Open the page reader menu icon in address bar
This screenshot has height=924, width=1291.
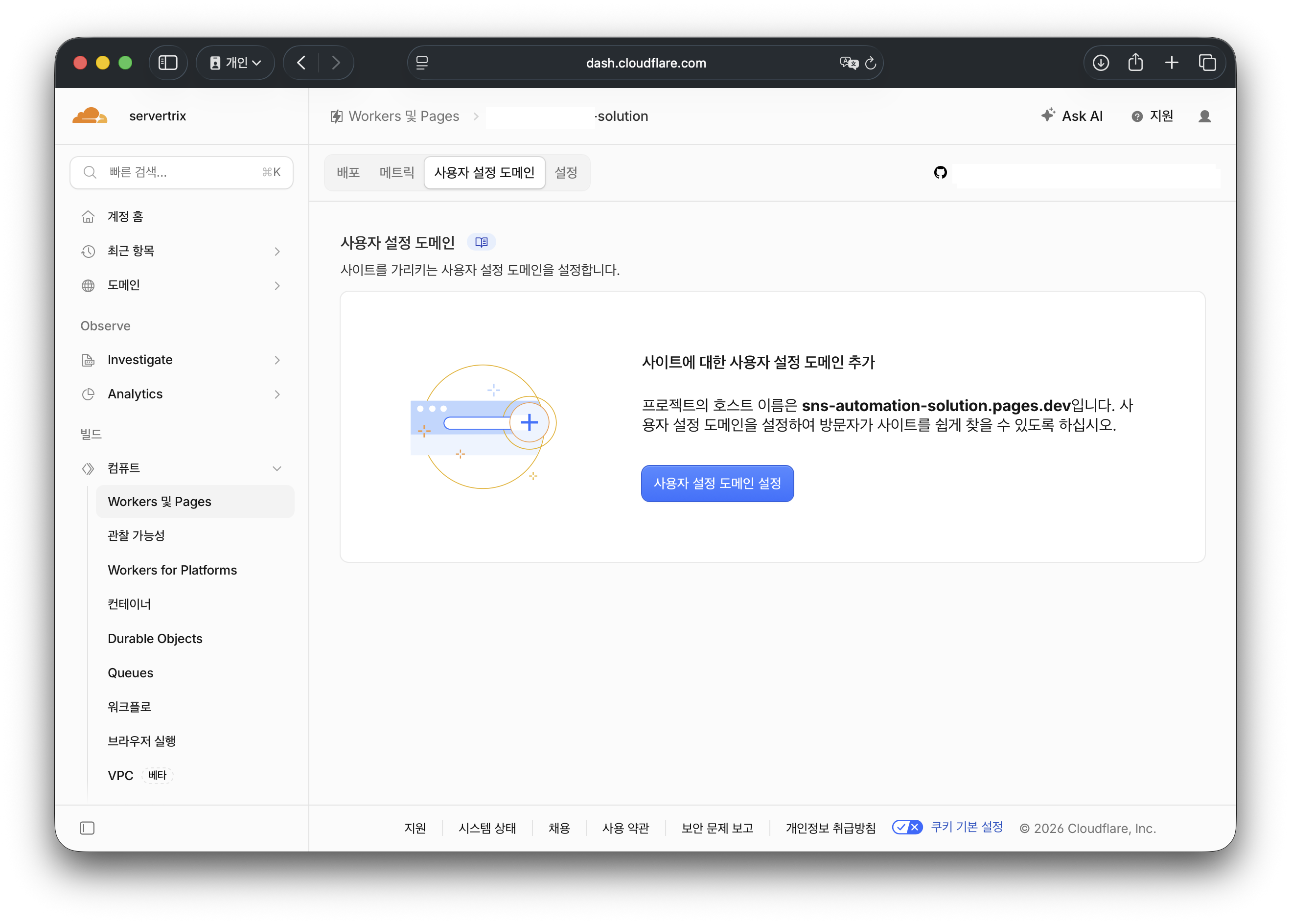point(422,63)
